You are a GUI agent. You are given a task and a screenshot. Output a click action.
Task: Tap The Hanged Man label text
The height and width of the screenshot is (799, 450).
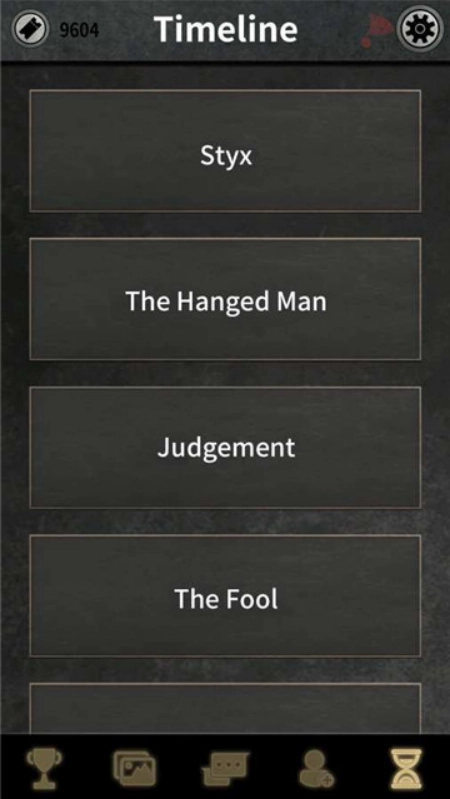226,301
